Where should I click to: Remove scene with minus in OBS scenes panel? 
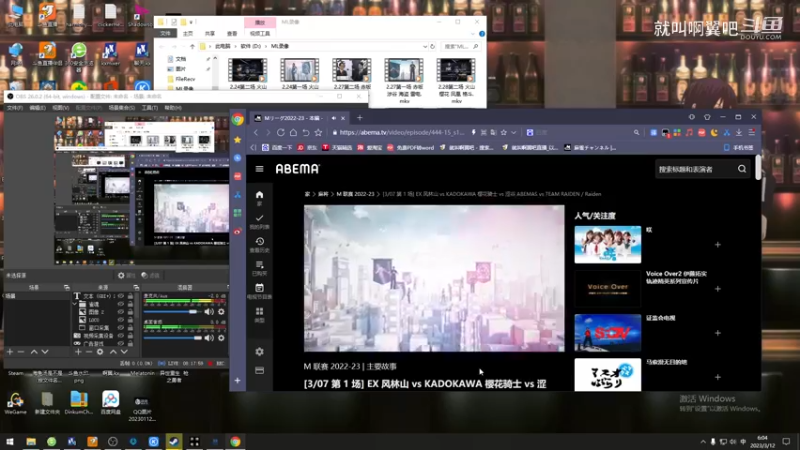point(21,352)
